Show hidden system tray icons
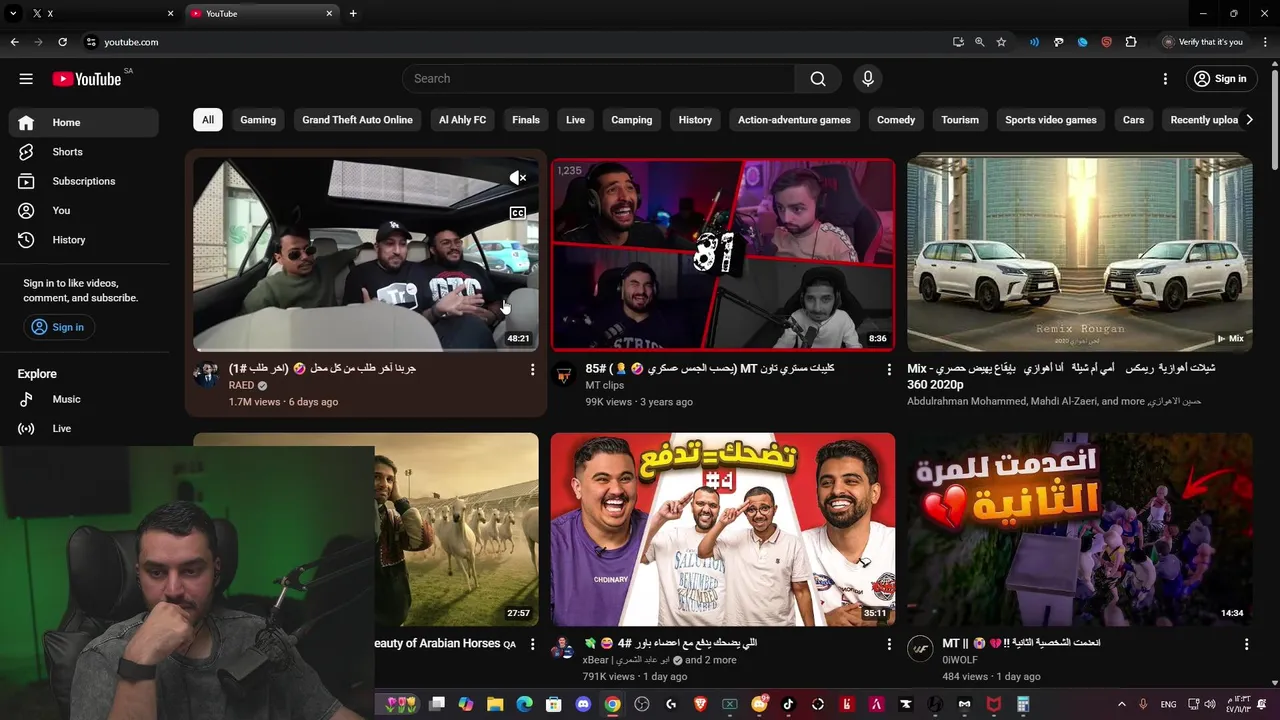Image resolution: width=1280 pixels, height=720 pixels. (1121, 704)
